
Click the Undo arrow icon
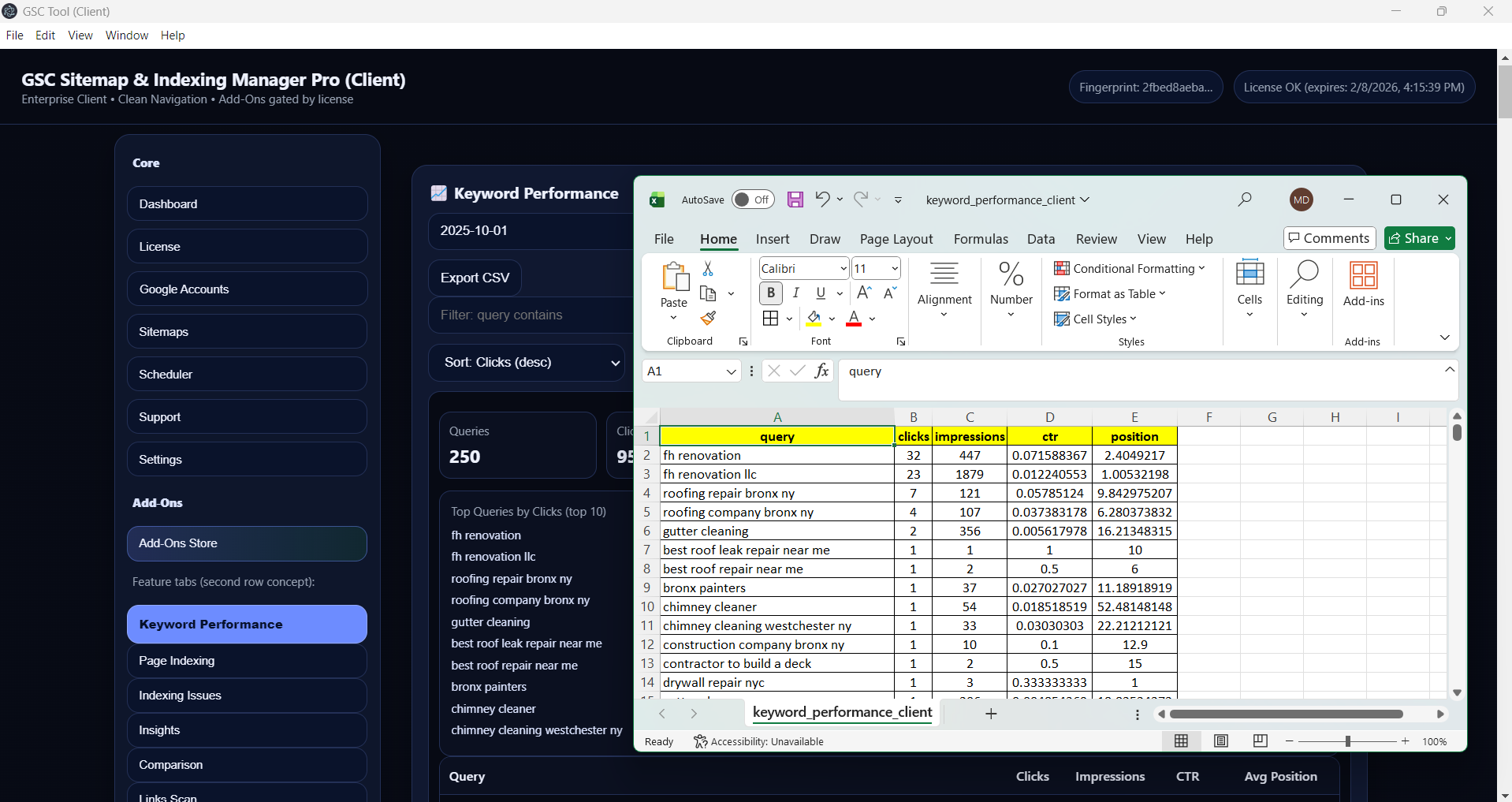pos(821,200)
